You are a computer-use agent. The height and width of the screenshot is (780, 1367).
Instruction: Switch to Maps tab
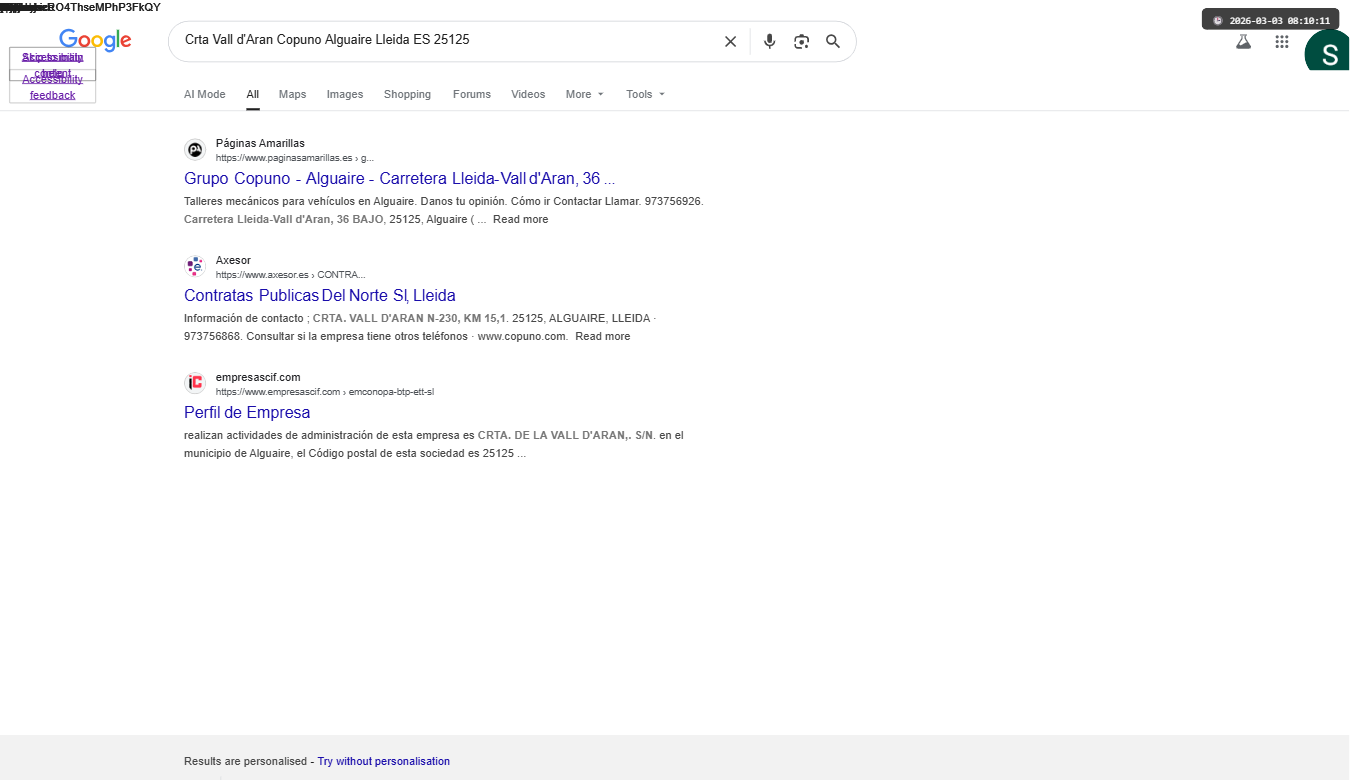point(292,94)
